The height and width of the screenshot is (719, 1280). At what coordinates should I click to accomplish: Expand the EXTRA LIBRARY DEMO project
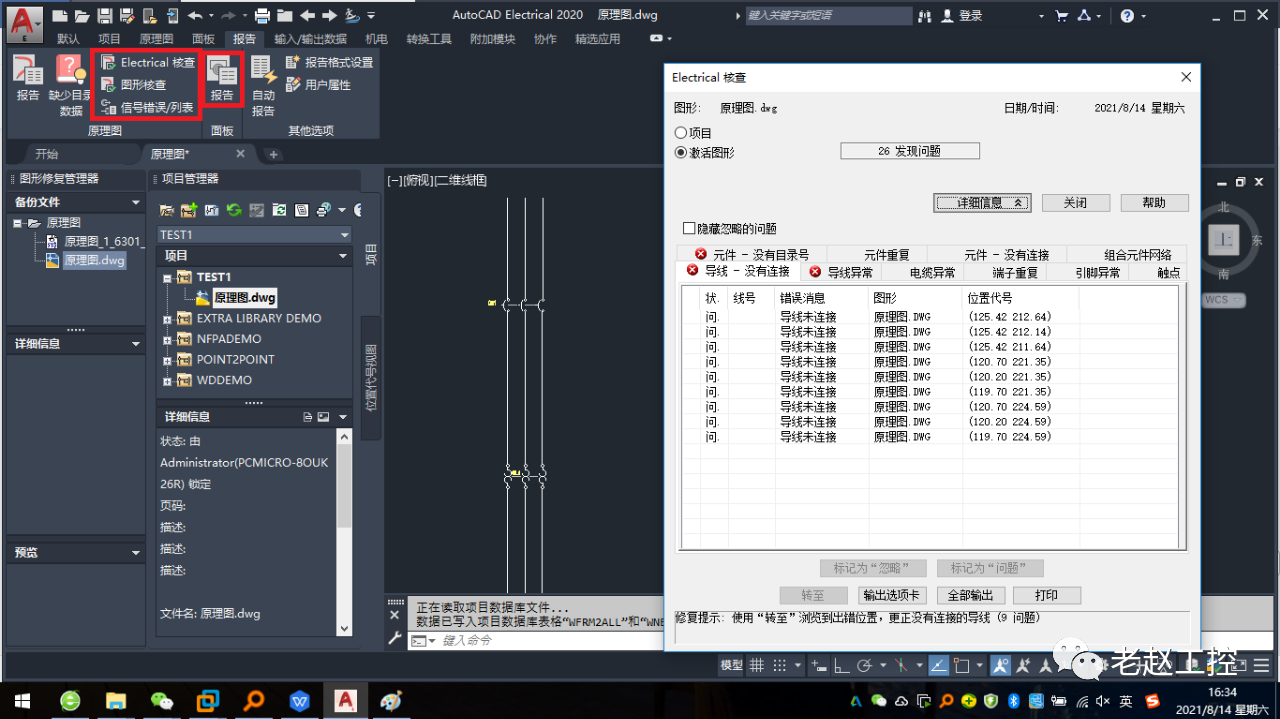[167, 318]
